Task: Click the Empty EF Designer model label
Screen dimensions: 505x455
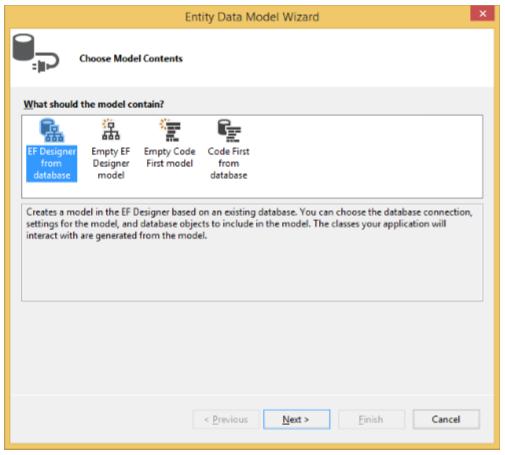Action: point(111,163)
